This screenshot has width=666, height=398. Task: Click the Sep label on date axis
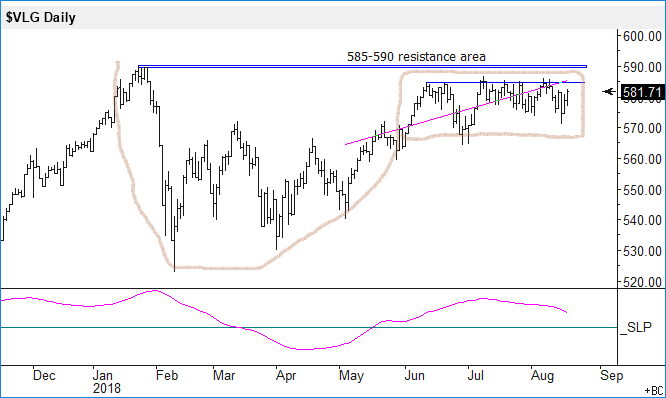611,376
